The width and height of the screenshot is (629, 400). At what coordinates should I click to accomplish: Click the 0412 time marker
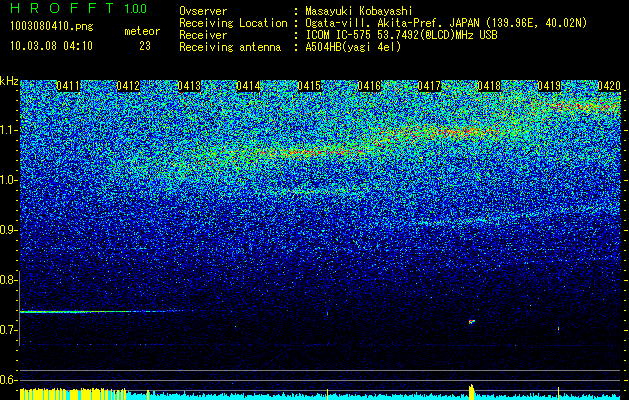tap(128, 86)
